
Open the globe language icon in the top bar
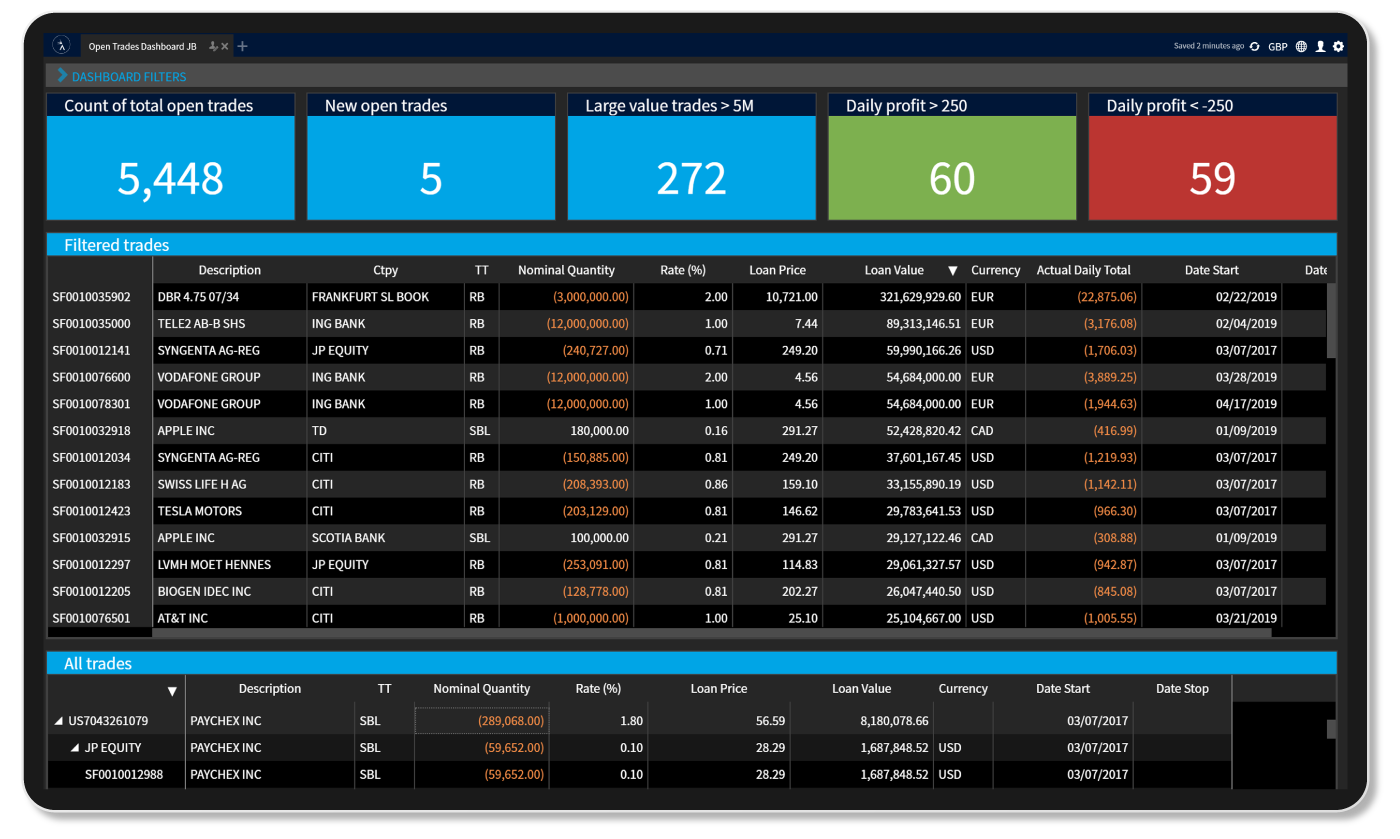(1301, 46)
